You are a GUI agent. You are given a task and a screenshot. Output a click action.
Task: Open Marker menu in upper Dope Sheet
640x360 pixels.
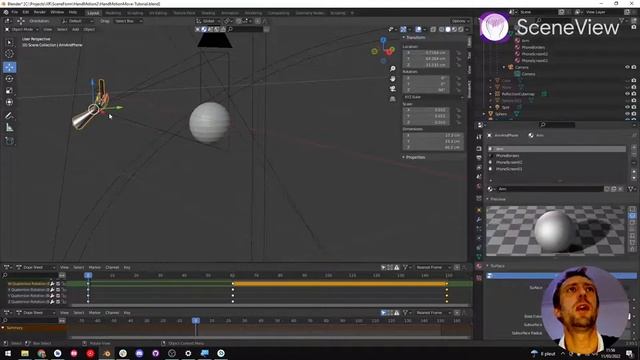click(x=94, y=267)
